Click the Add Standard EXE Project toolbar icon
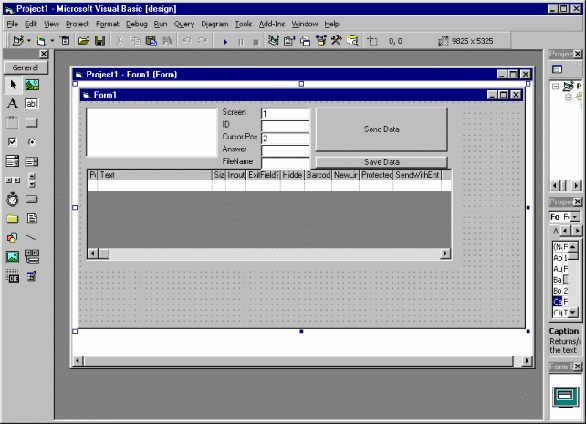586x424 pixels. pos(18,40)
